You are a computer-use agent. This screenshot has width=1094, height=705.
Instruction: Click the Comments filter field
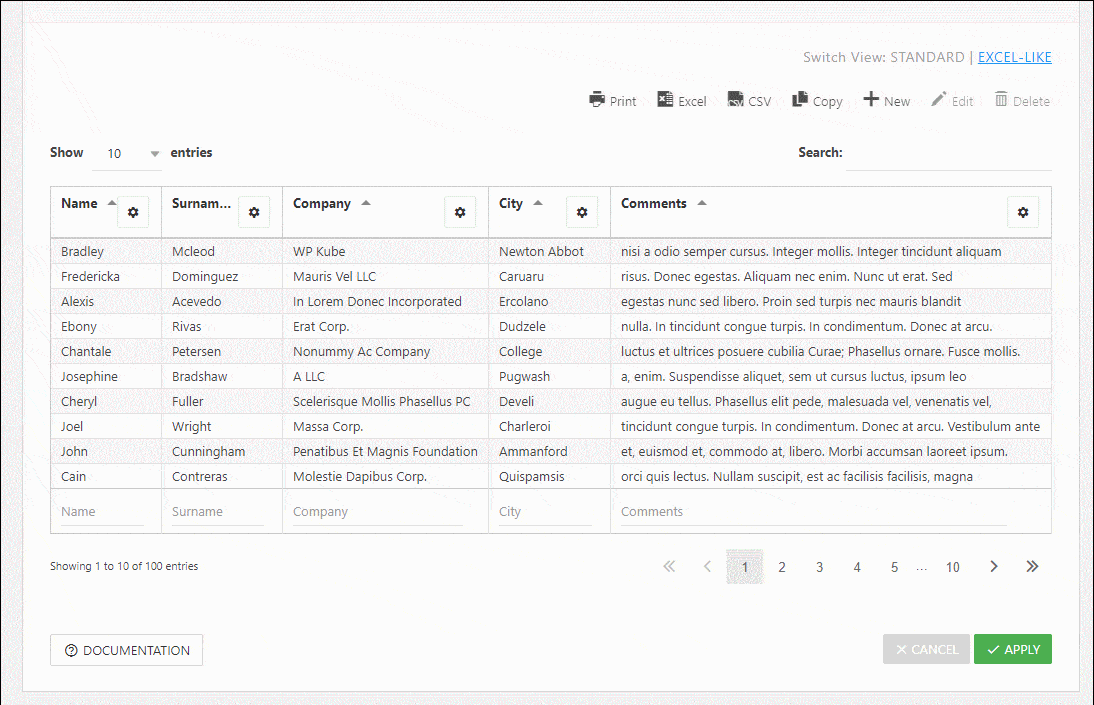(814, 512)
